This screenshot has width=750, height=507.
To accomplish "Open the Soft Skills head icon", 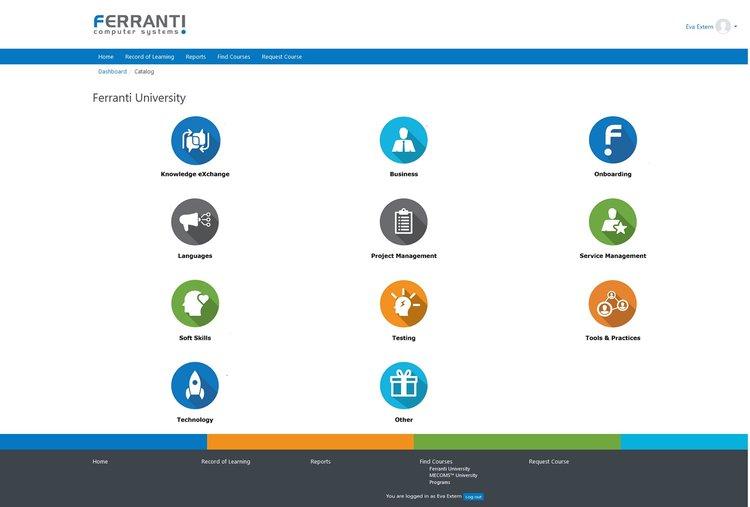I will click(195, 304).
